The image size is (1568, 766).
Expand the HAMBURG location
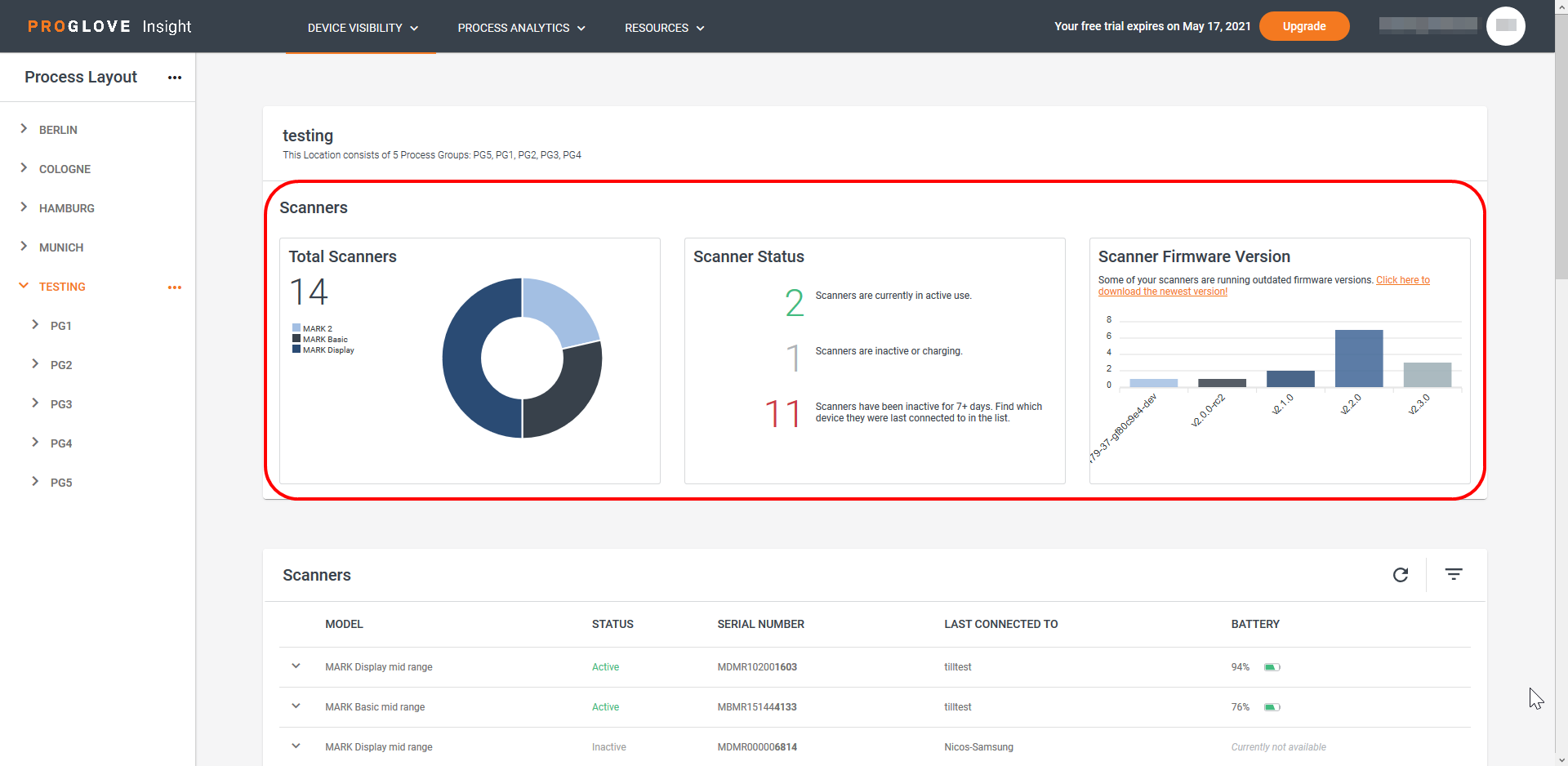click(24, 207)
